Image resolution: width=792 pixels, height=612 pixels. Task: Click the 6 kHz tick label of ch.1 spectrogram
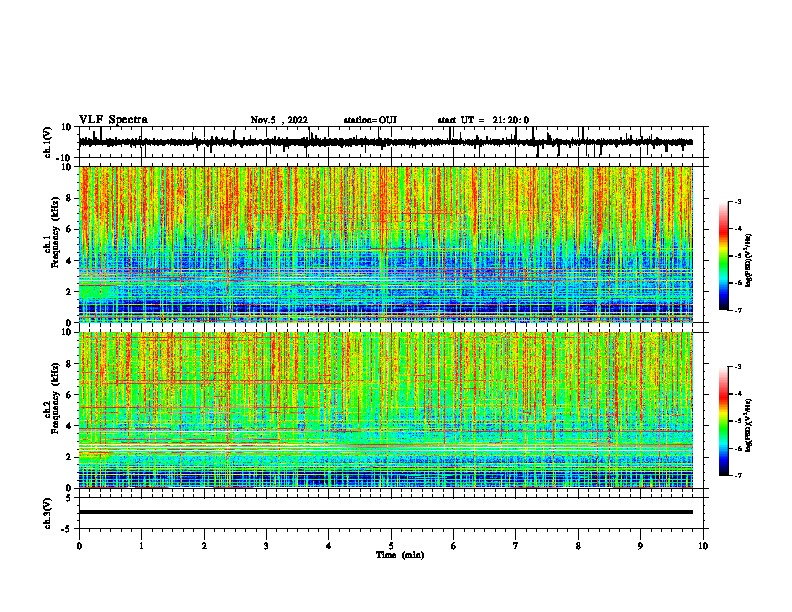(x=70, y=229)
